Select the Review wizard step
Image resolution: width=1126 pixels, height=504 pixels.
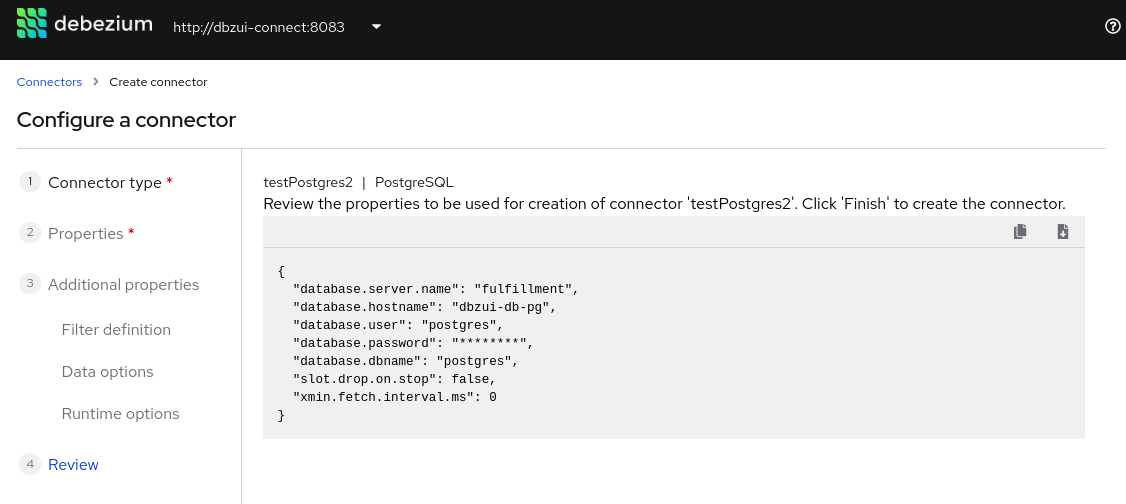tap(73, 465)
